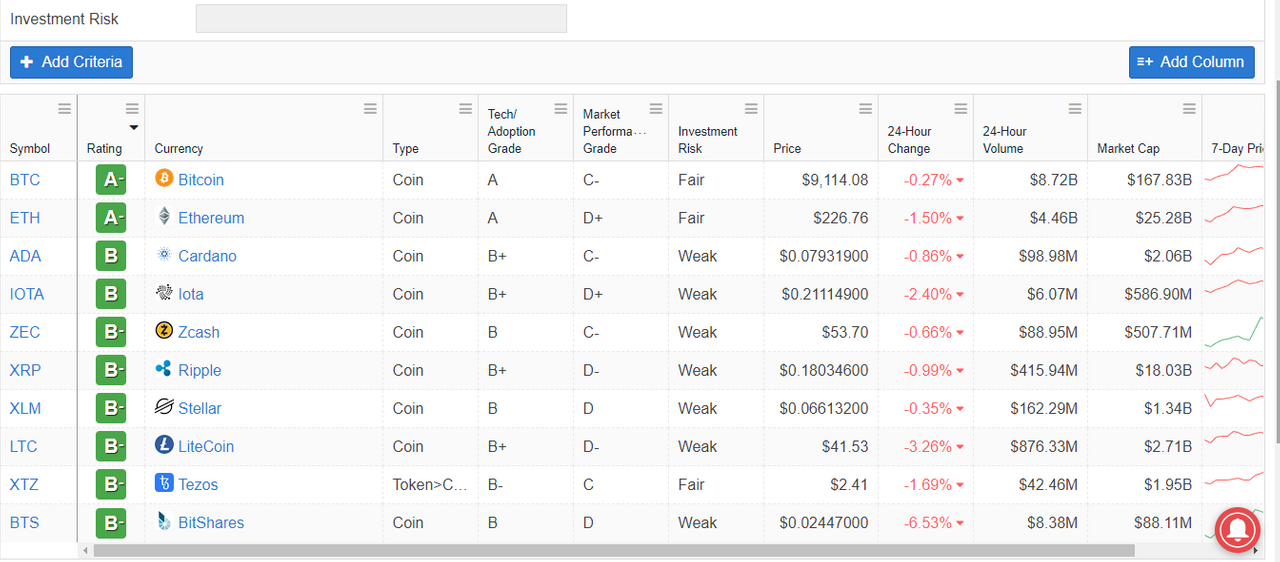The height and width of the screenshot is (562, 1280).
Task: Toggle sort arrow under Rating header
Action: click(x=133, y=128)
